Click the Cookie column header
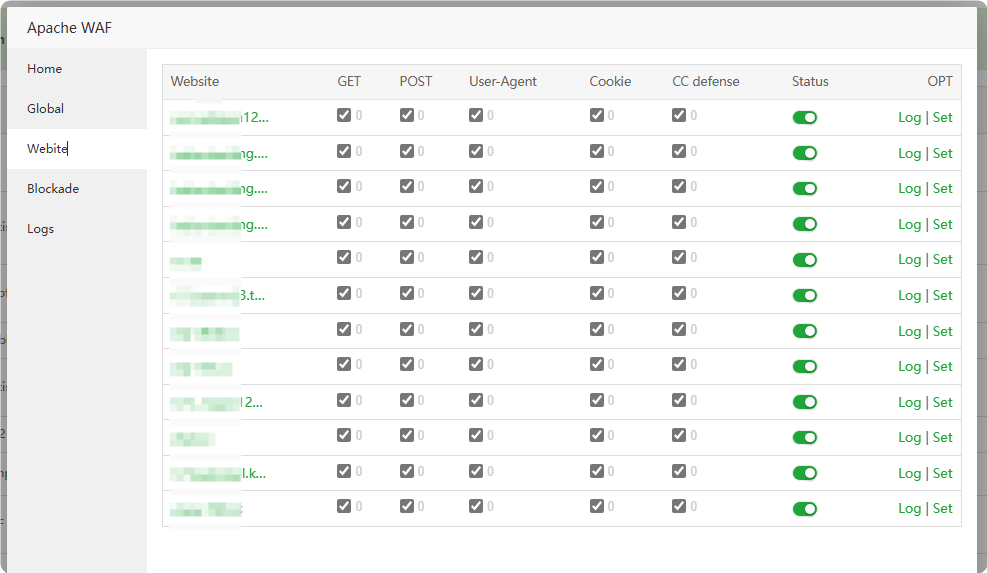 (610, 81)
